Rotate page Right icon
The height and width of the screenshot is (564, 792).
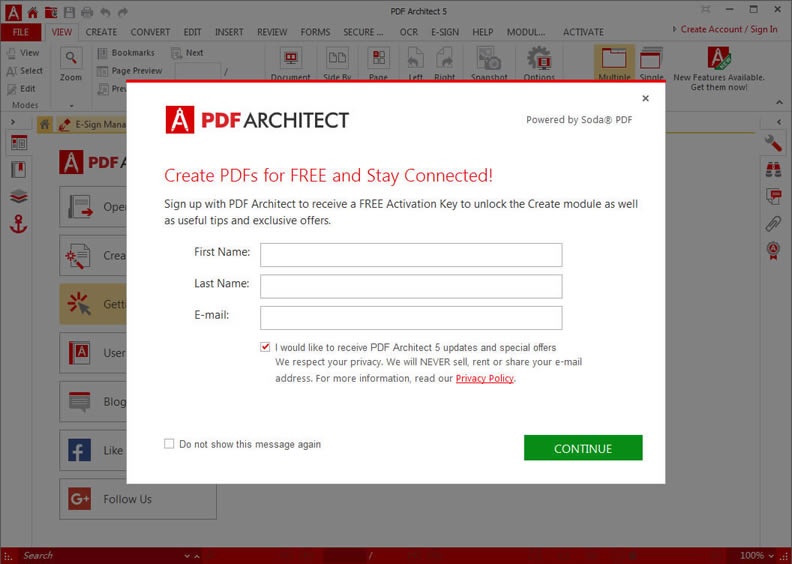pyautogui.click(x=444, y=58)
